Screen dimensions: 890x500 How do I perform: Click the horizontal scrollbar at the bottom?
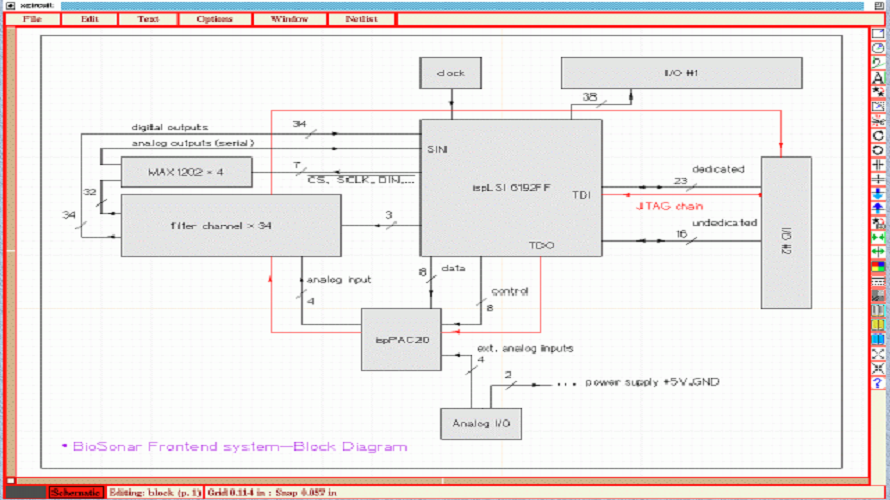[x=443, y=481]
